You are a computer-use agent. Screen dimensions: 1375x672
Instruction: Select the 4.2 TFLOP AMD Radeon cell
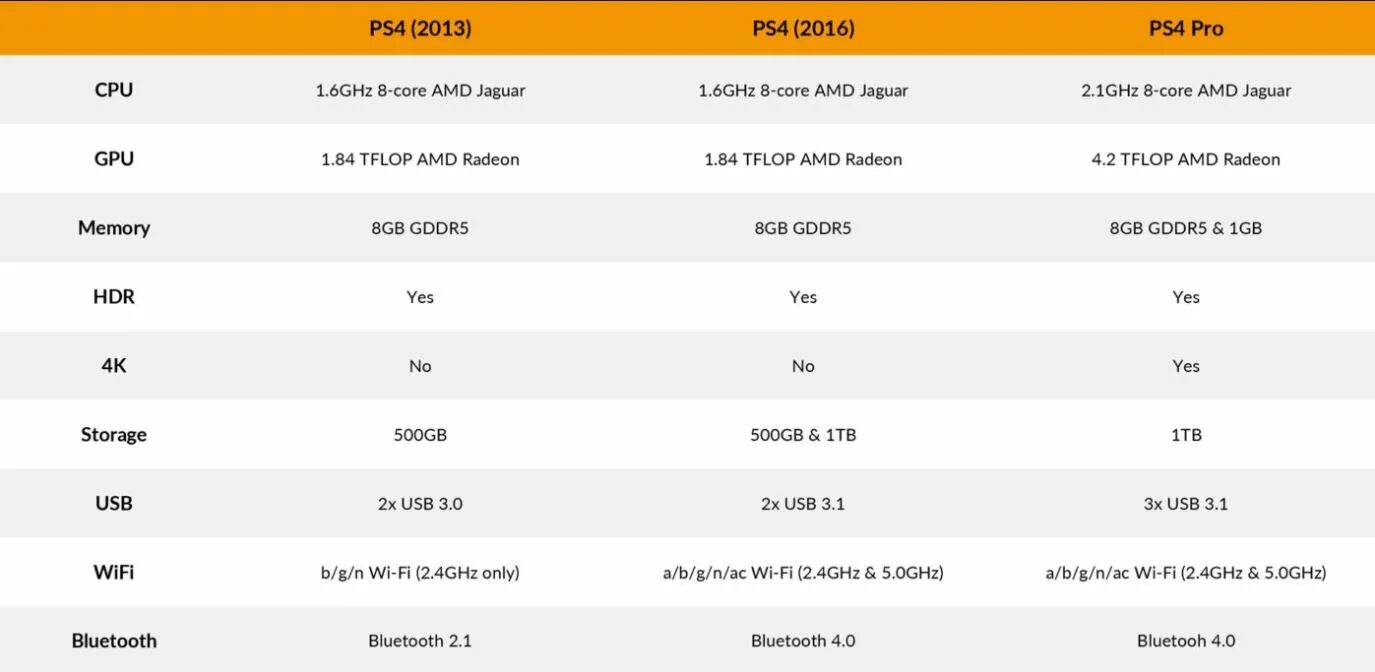pos(1186,159)
